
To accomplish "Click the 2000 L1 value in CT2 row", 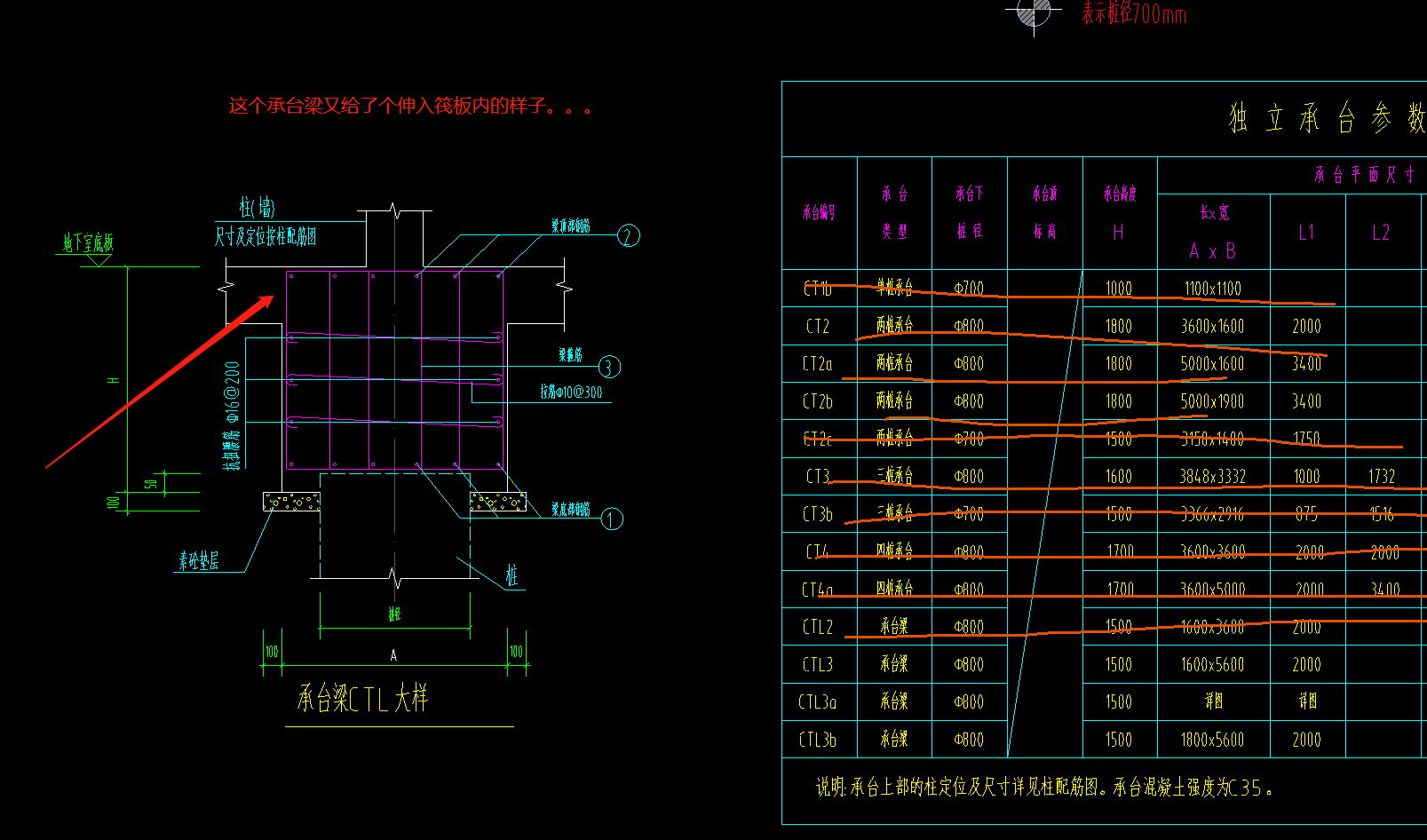I will tap(1306, 326).
